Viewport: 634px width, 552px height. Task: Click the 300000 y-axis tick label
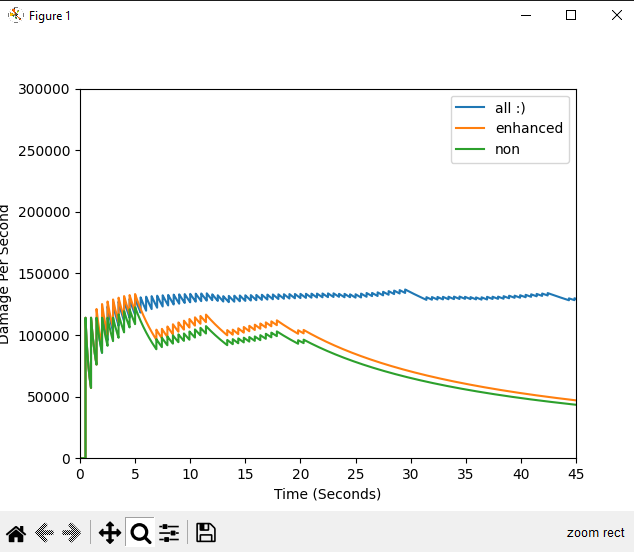coord(45,90)
